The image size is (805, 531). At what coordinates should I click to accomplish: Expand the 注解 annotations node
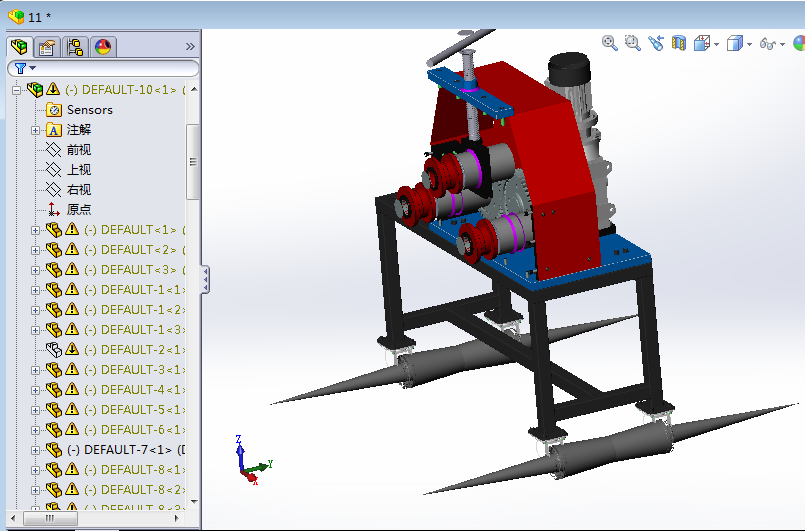point(35,130)
